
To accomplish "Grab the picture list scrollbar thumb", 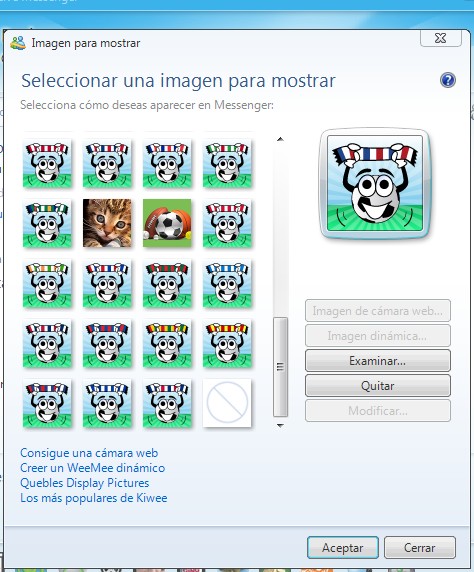I will tap(280, 367).
